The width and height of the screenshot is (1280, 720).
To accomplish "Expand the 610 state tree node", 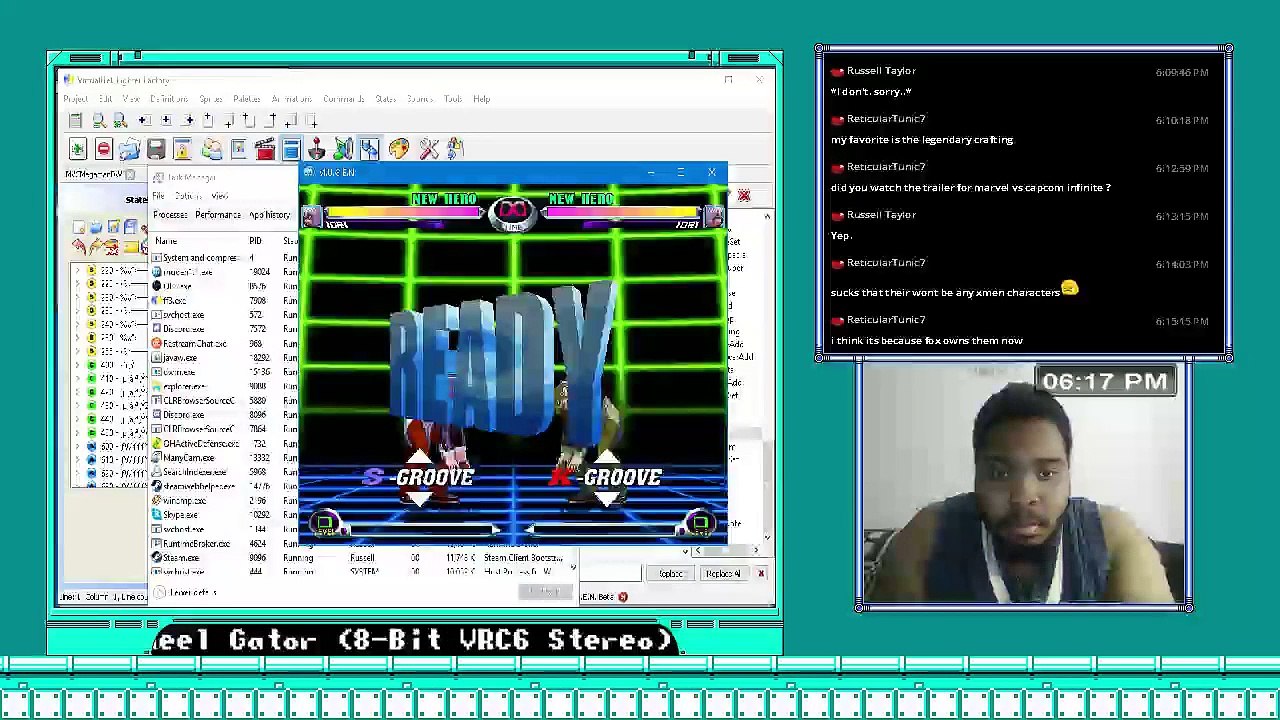I will click(78, 459).
